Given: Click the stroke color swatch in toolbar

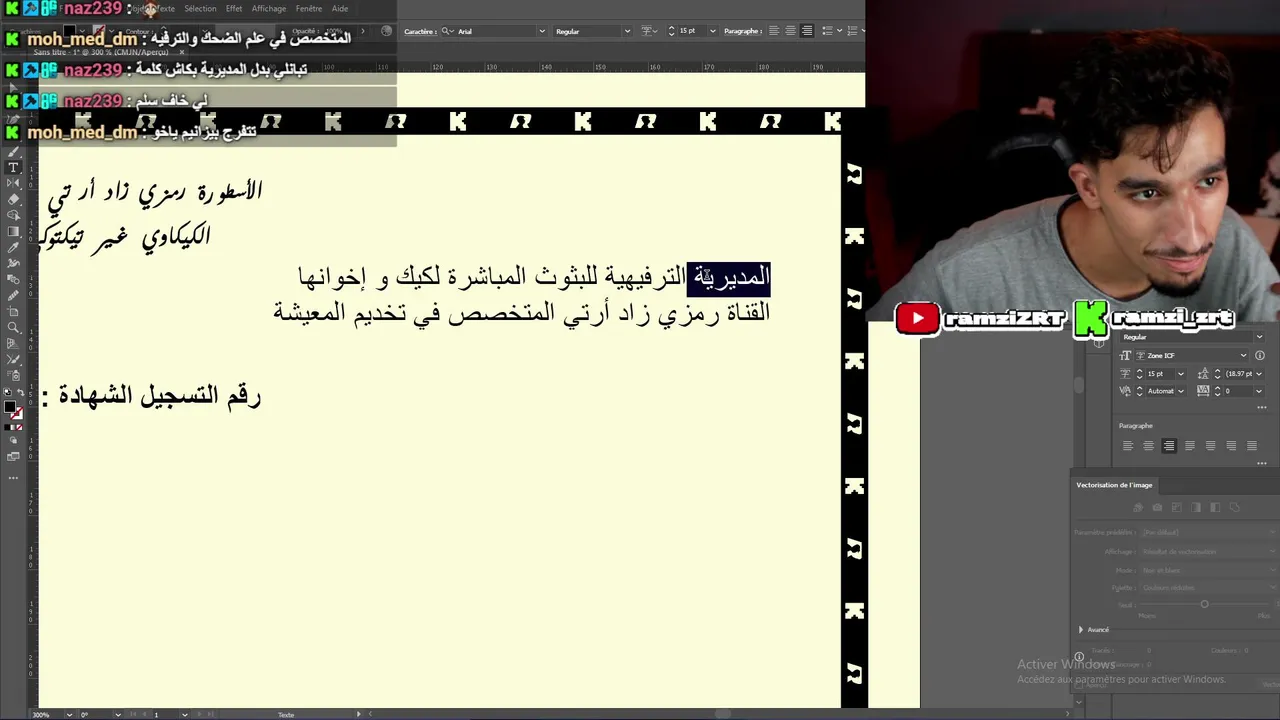Looking at the screenshot, I should (17, 413).
